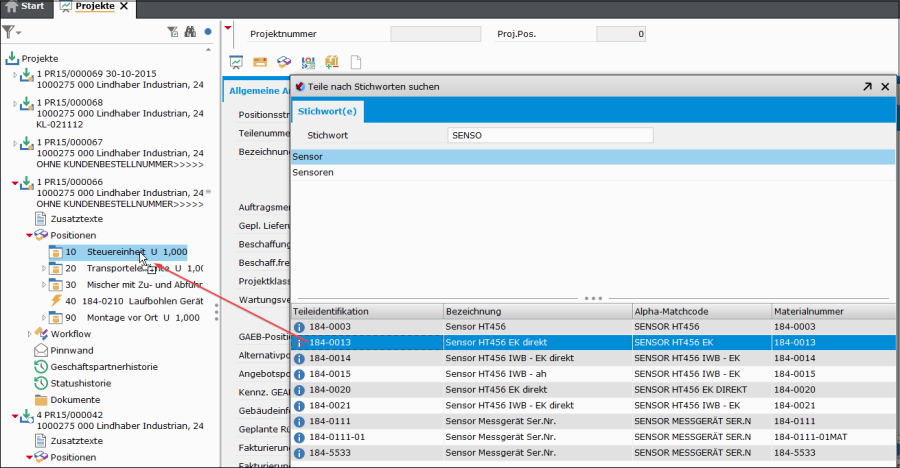Click info icon for 184-0020
Viewport: 900px width, 468px height.
[x=299, y=390]
